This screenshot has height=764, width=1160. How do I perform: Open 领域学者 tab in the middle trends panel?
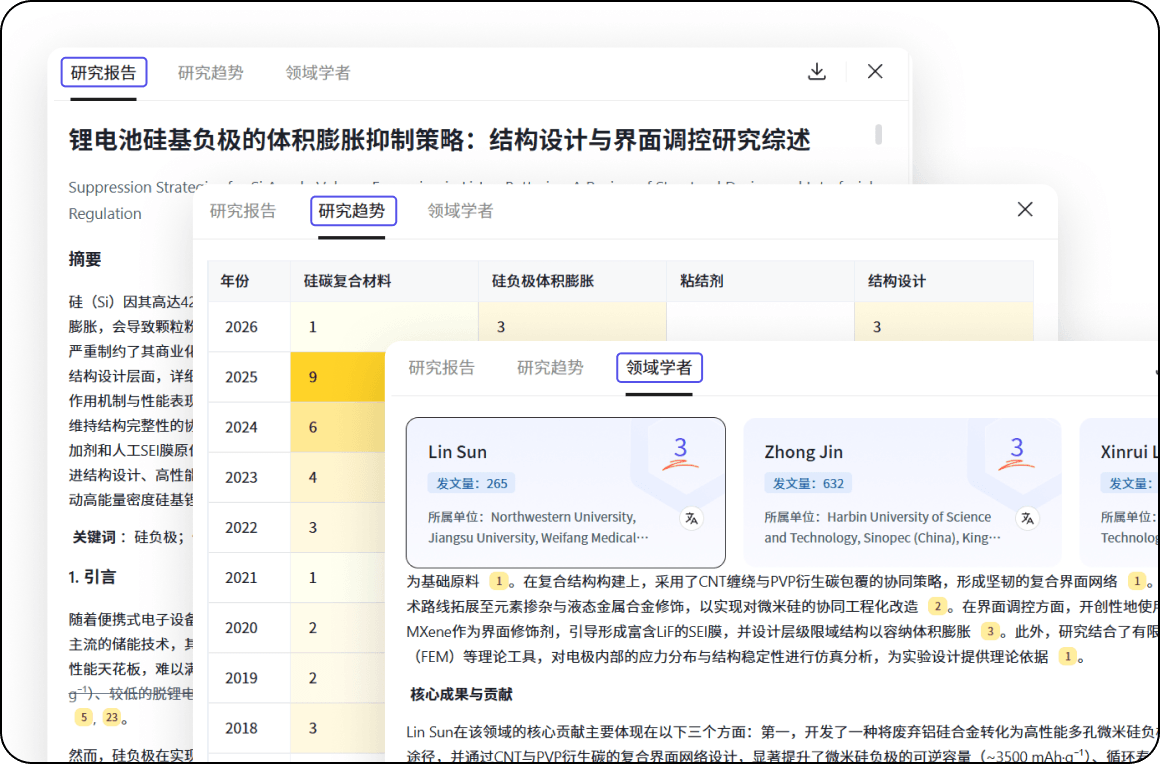[460, 211]
